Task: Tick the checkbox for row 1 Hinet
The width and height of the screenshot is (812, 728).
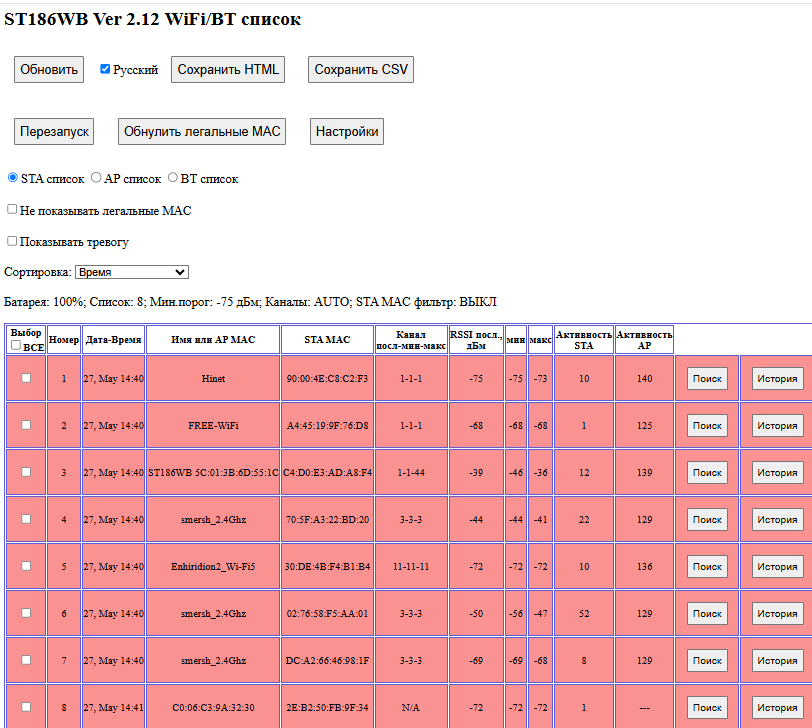Action: pyautogui.click(x=26, y=378)
